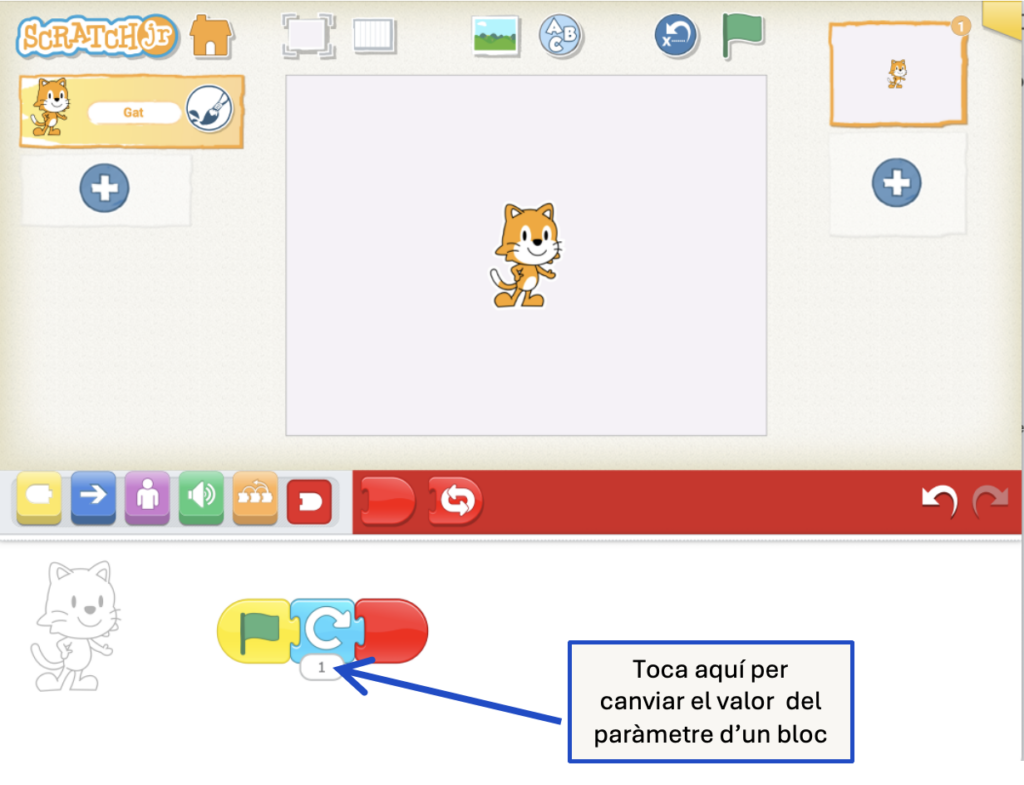Open the orange control blocks category
This screenshot has height=785, width=1024.
coord(255,499)
